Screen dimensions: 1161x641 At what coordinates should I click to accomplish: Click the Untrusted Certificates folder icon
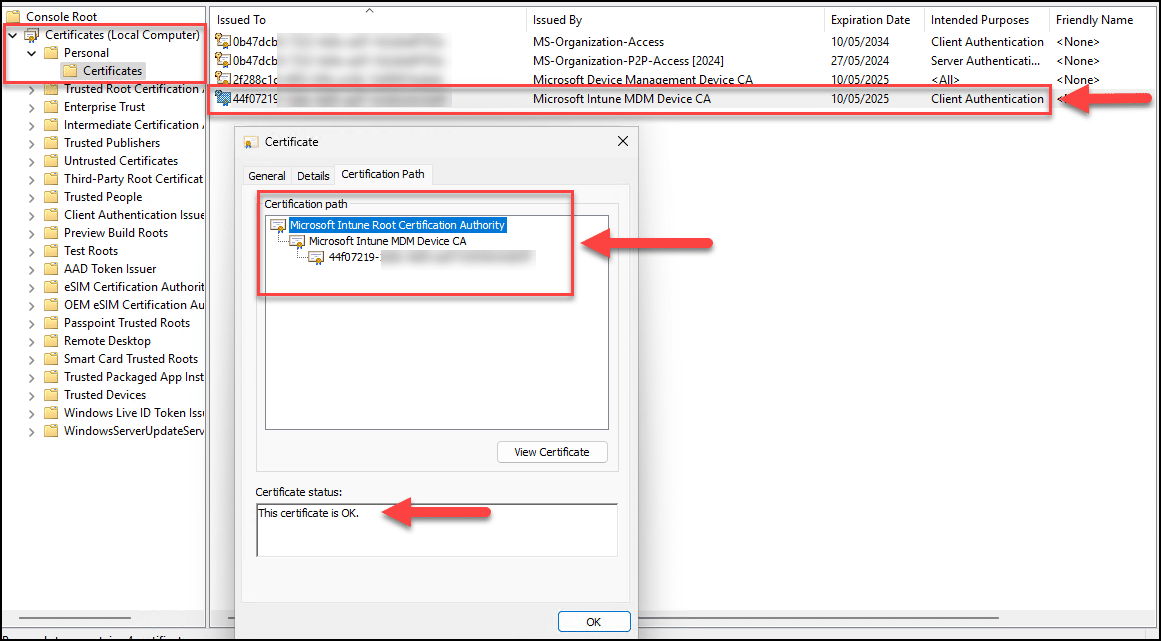pyautogui.click(x=51, y=161)
